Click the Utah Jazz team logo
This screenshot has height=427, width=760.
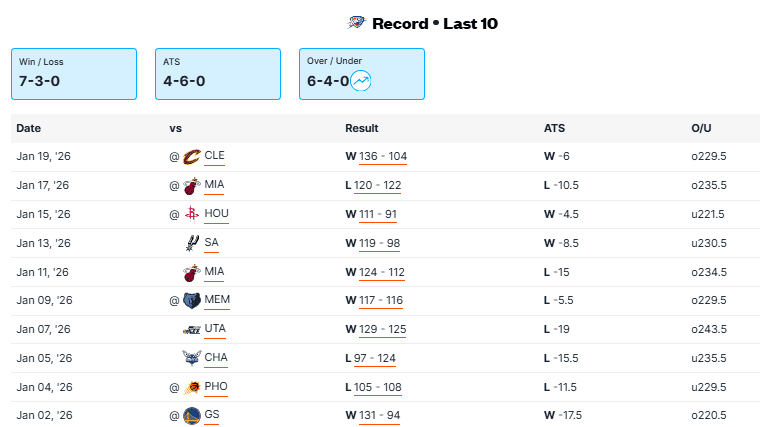[192, 329]
